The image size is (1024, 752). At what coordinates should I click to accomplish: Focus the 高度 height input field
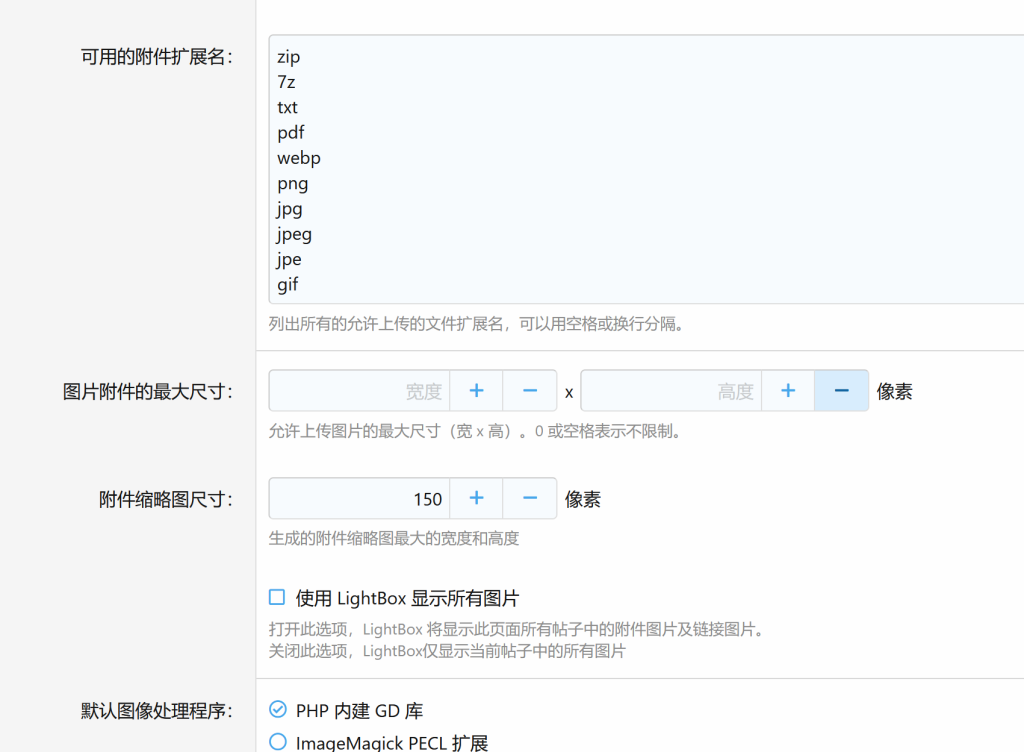coord(671,391)
